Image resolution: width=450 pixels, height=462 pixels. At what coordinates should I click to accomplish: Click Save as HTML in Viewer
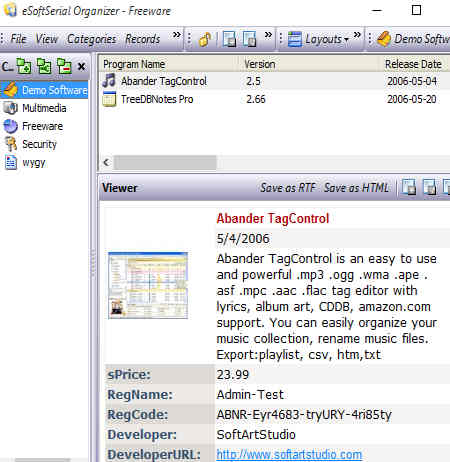(x=356, y=188)
